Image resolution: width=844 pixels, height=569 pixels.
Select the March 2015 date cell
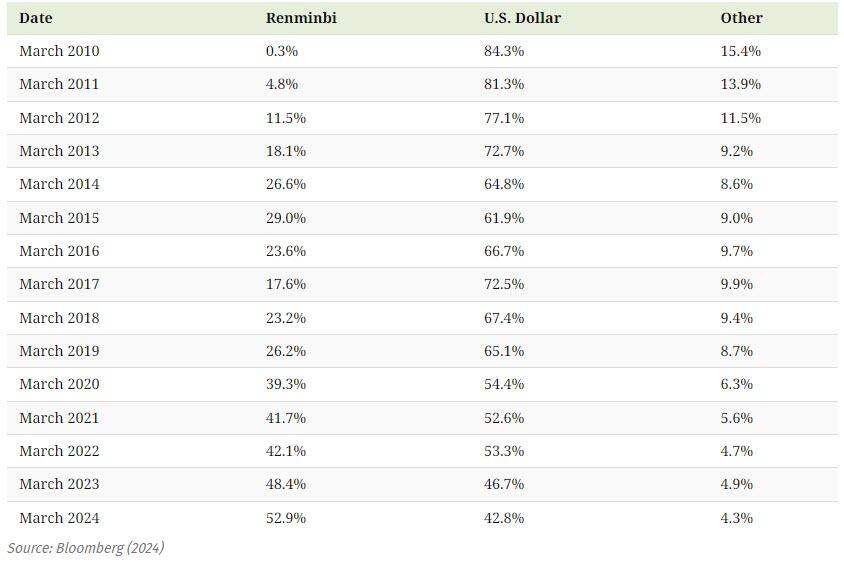(x=59, y=218)
